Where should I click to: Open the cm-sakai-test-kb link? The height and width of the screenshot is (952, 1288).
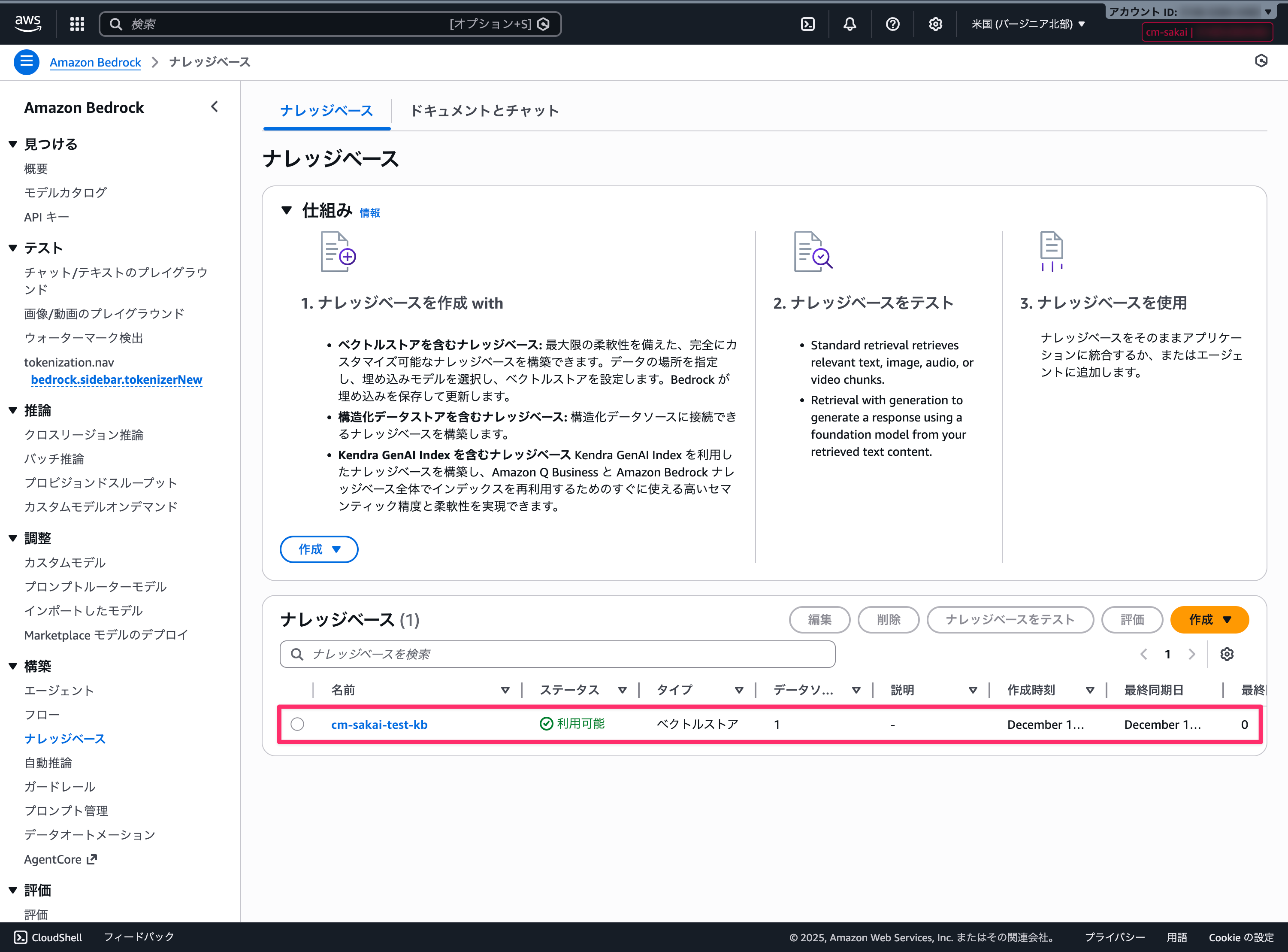[379, 725]
